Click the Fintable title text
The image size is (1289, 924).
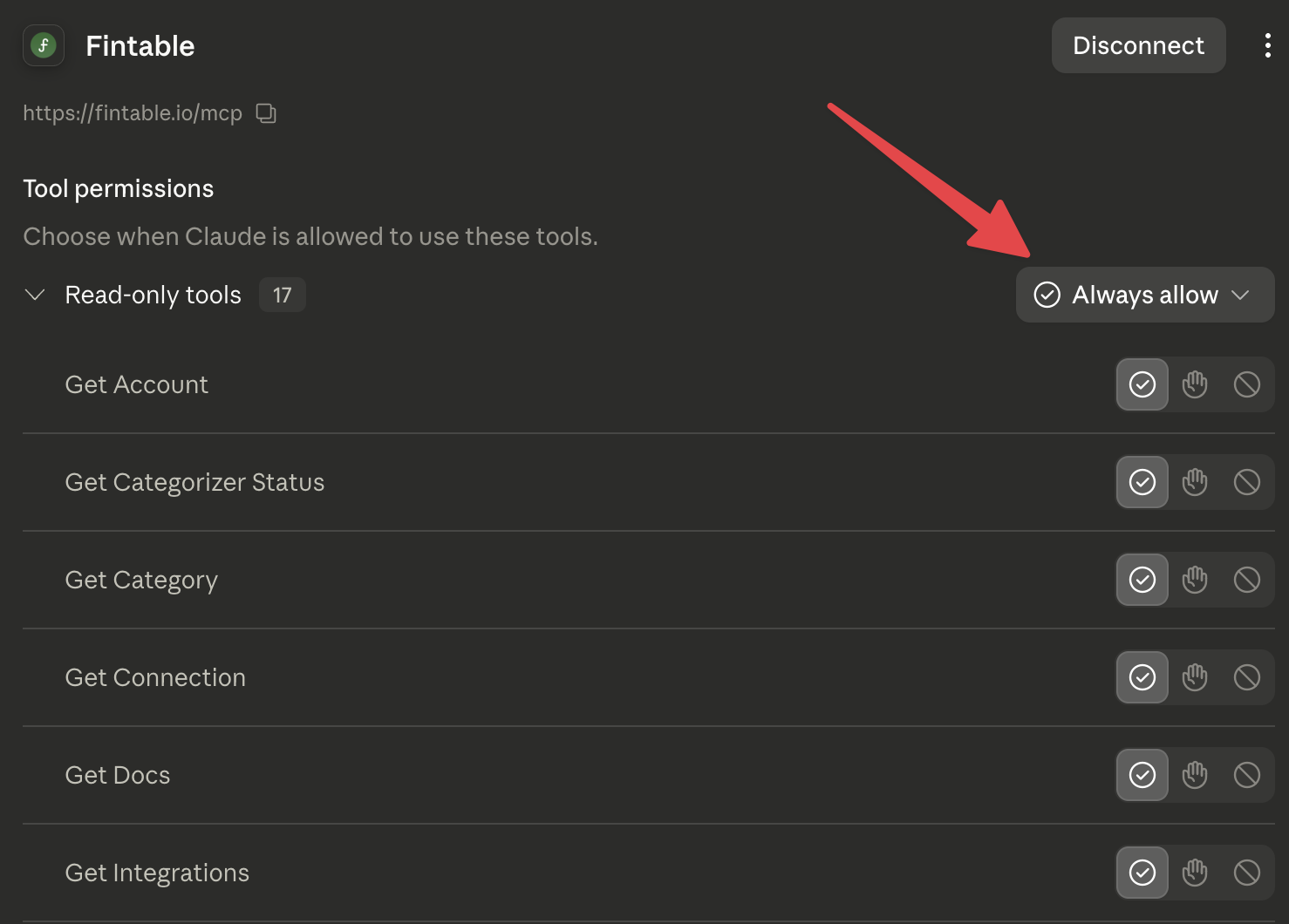(x=140, y=45)
